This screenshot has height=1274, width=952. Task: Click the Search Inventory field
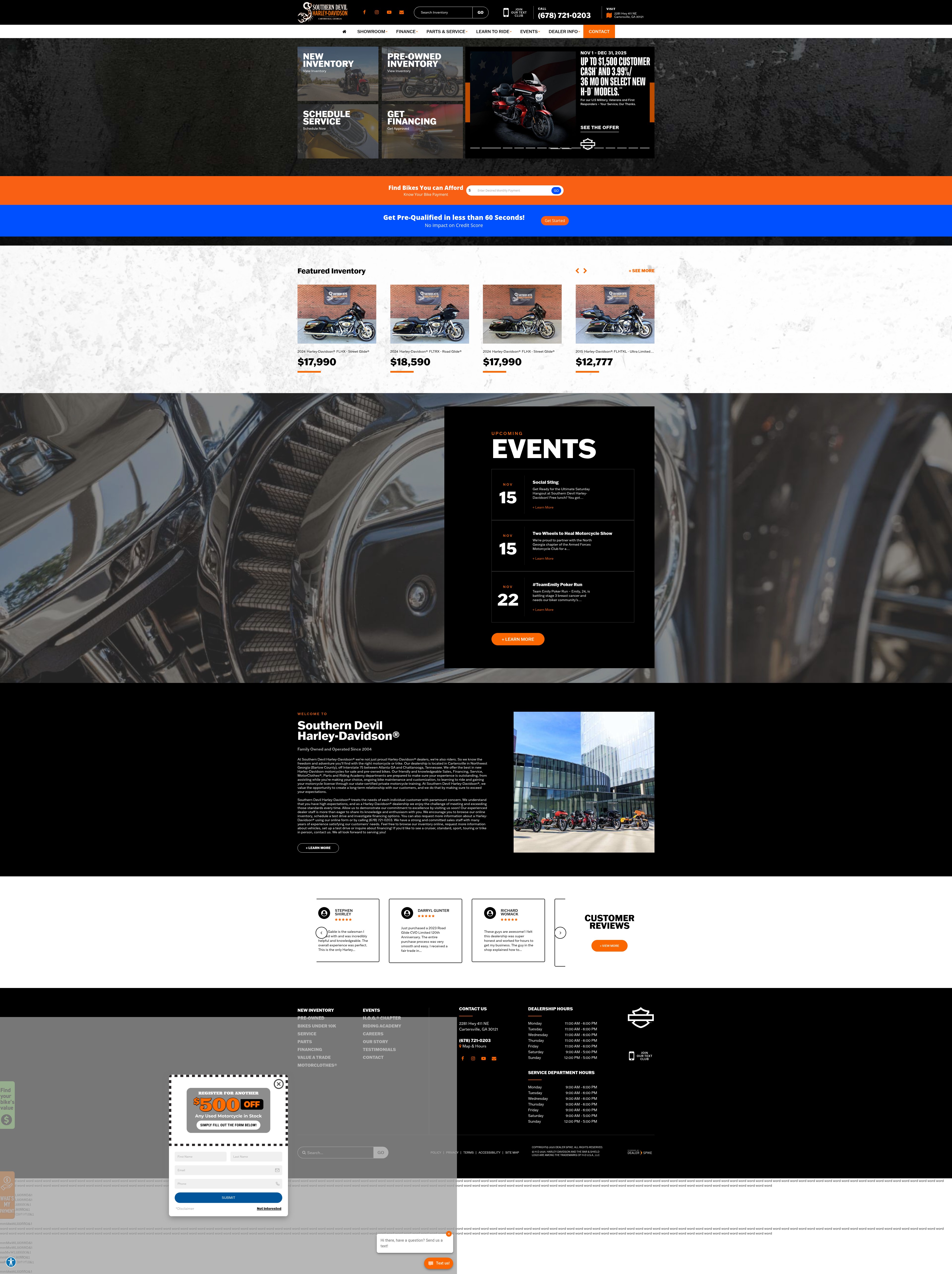443,12
